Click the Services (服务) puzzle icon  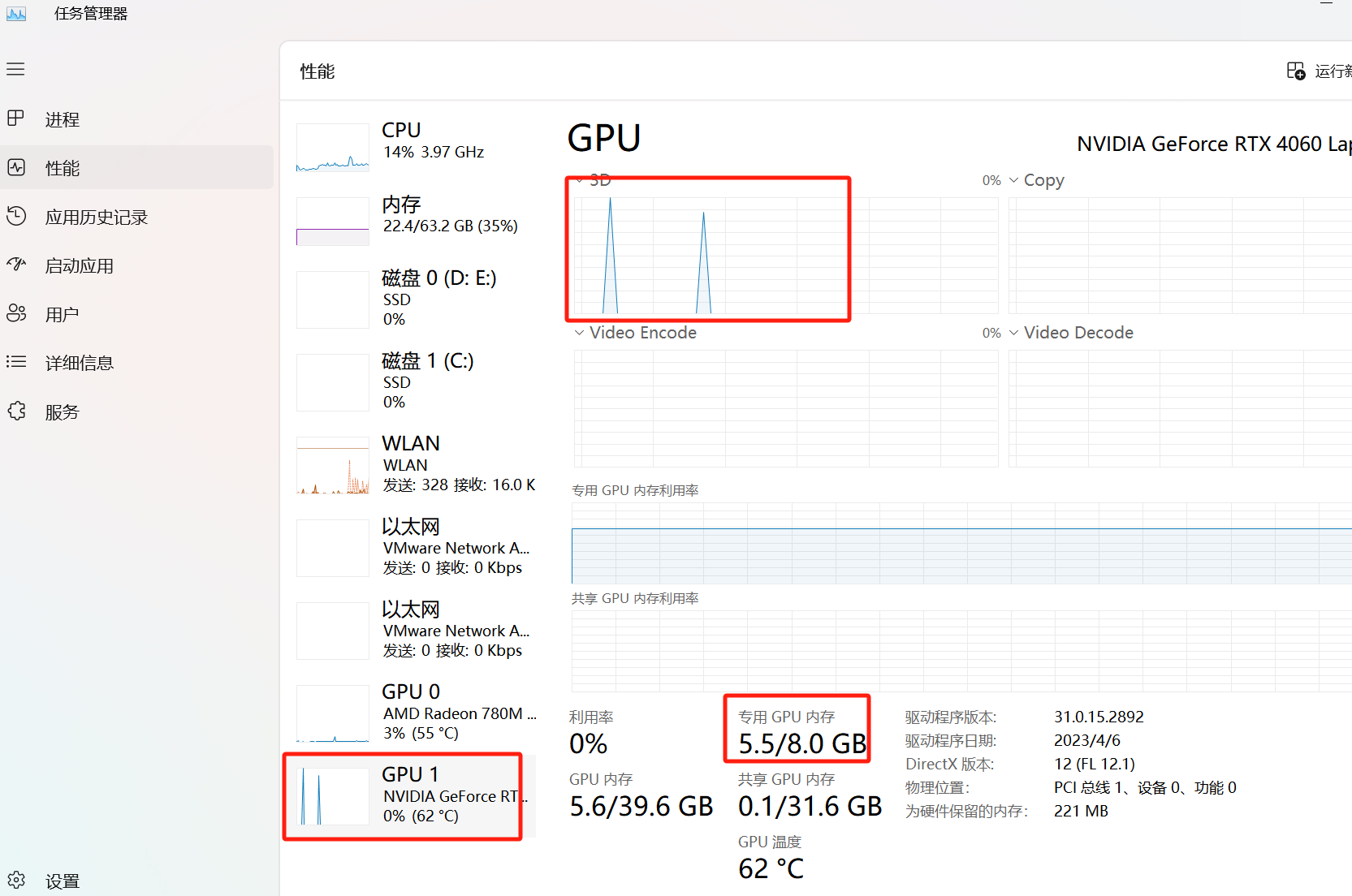[x=15, y=411]
